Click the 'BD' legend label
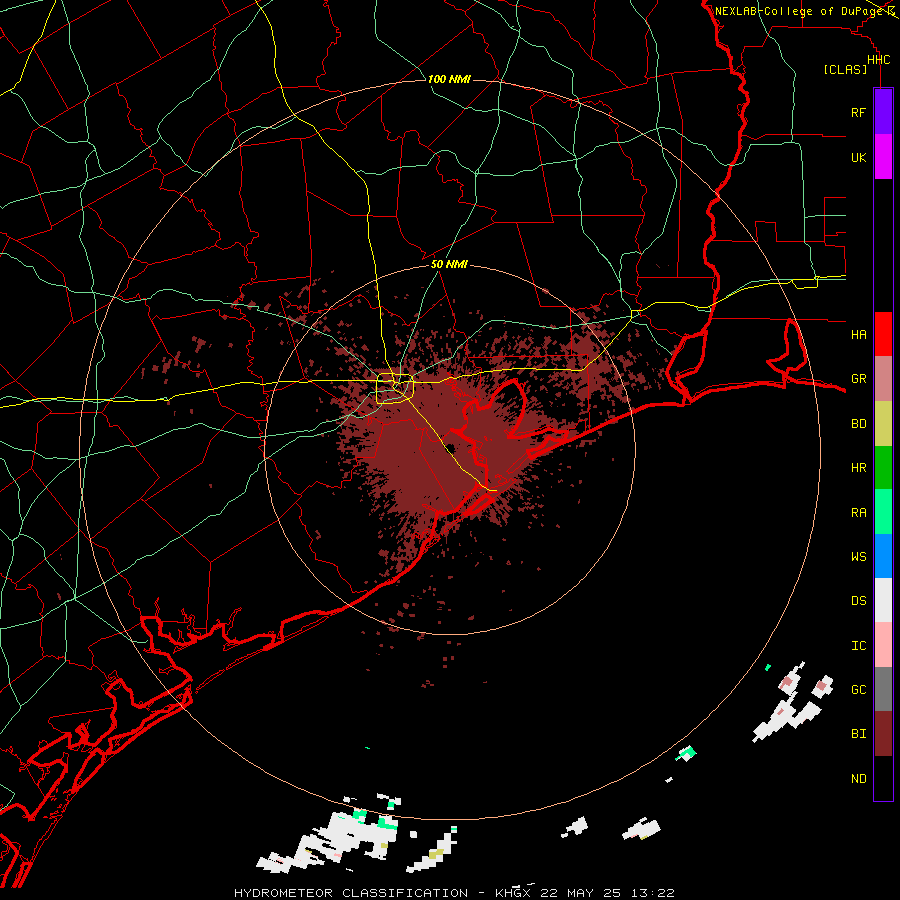This screenshot has height=900, width=900. (x=858, y=424)
